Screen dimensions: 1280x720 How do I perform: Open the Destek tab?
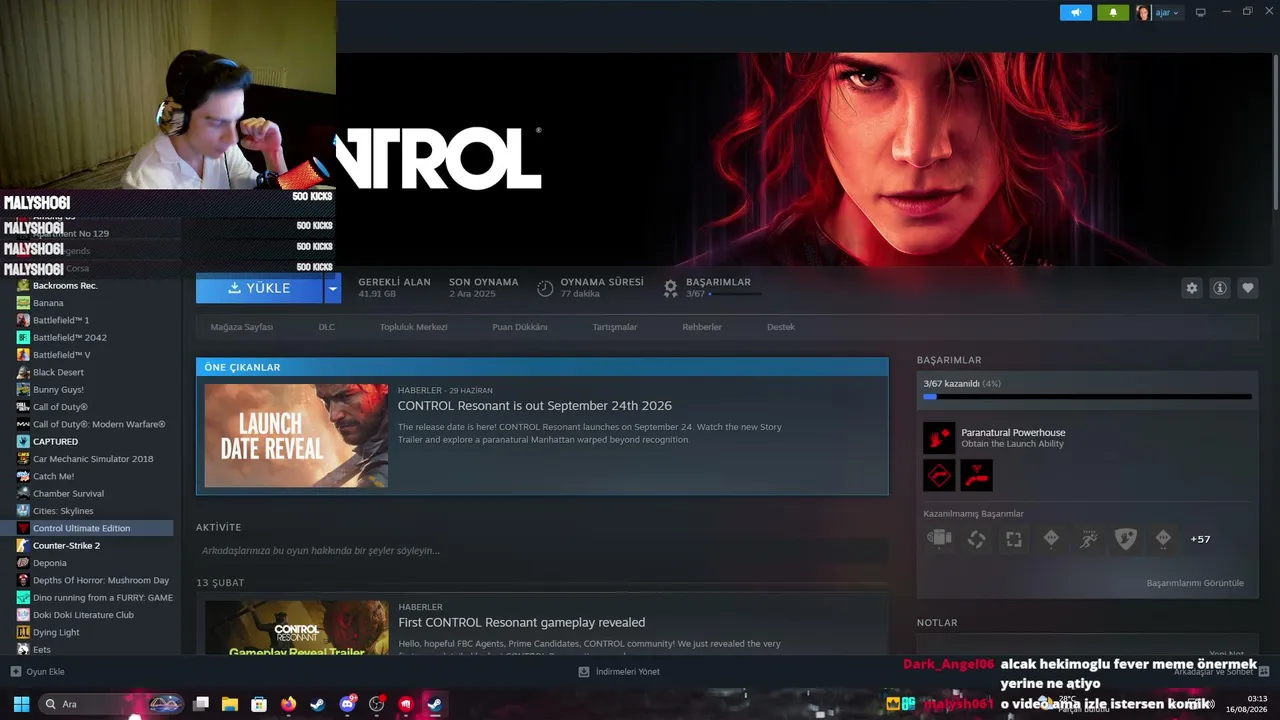[781, 327]
